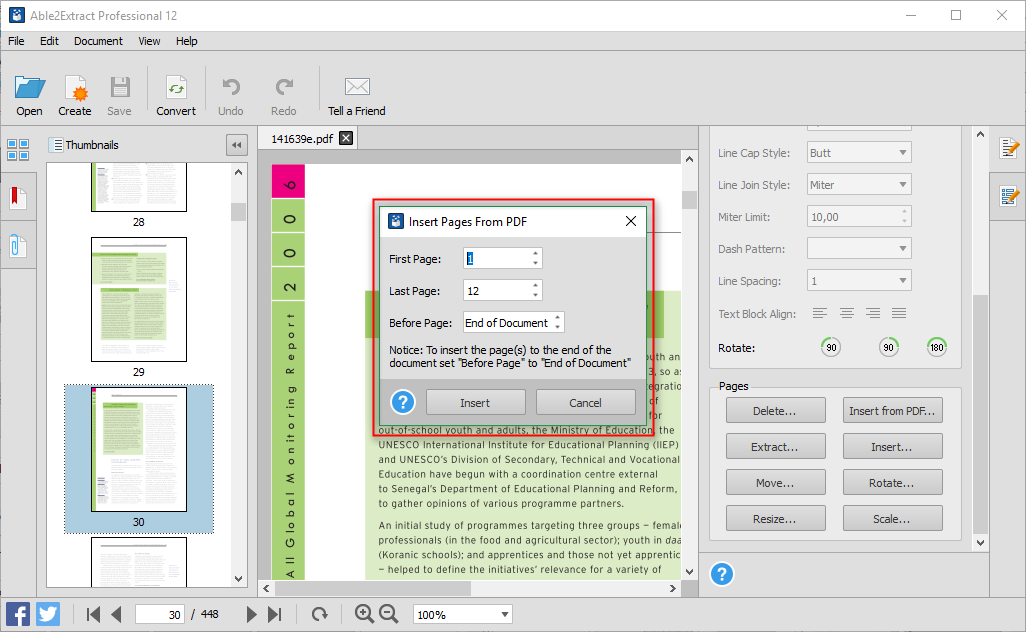Go to the first page
The height and width of the screenshot is (632, 1026).
94,614
